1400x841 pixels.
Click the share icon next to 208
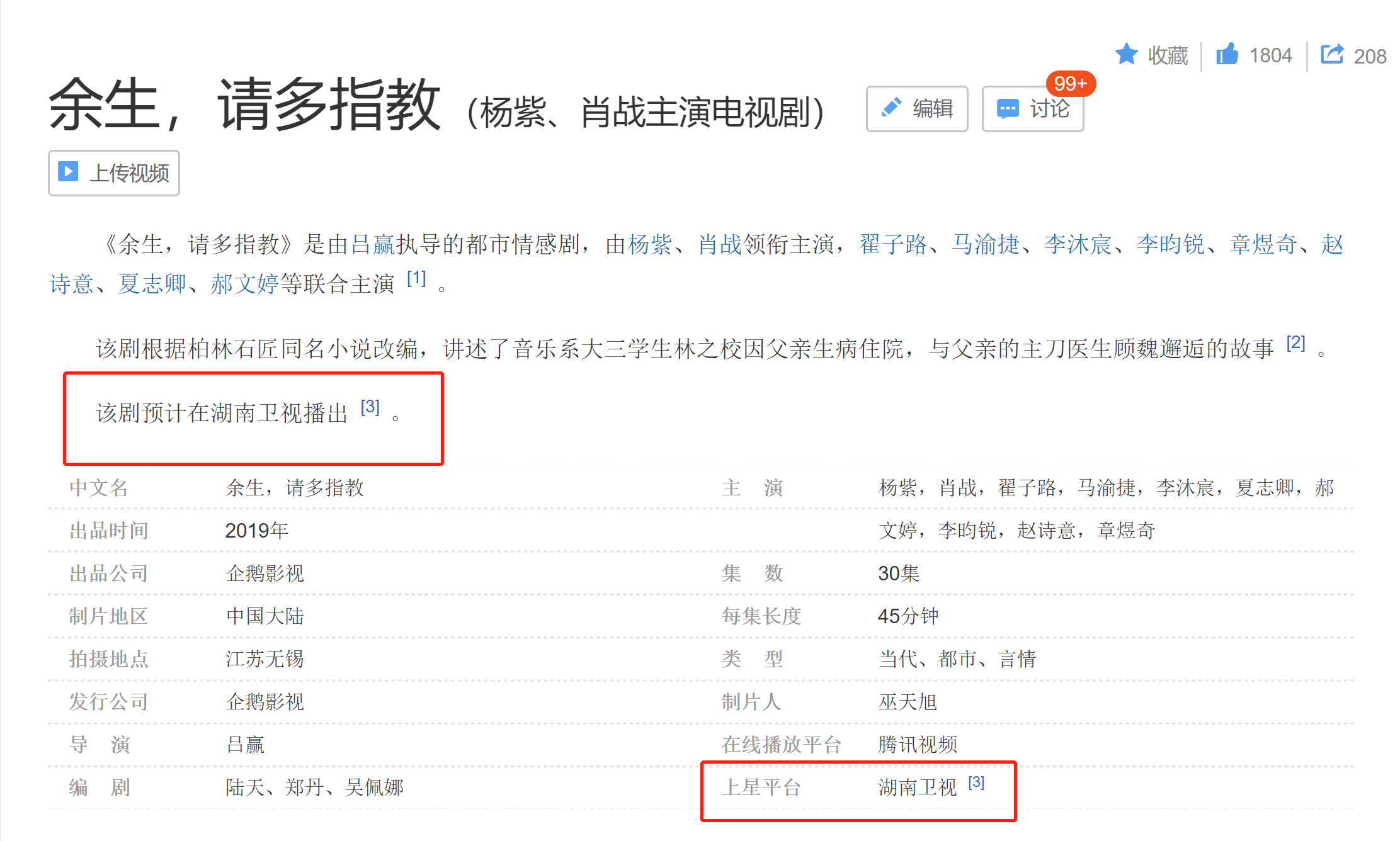point(1333,54)
